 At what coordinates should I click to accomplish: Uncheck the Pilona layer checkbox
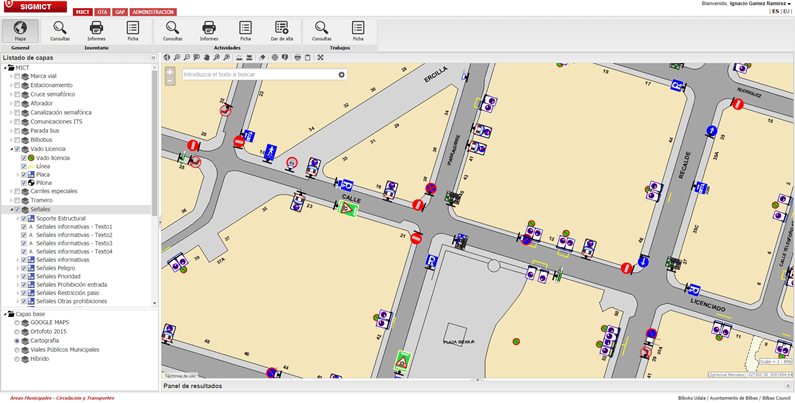24,182
